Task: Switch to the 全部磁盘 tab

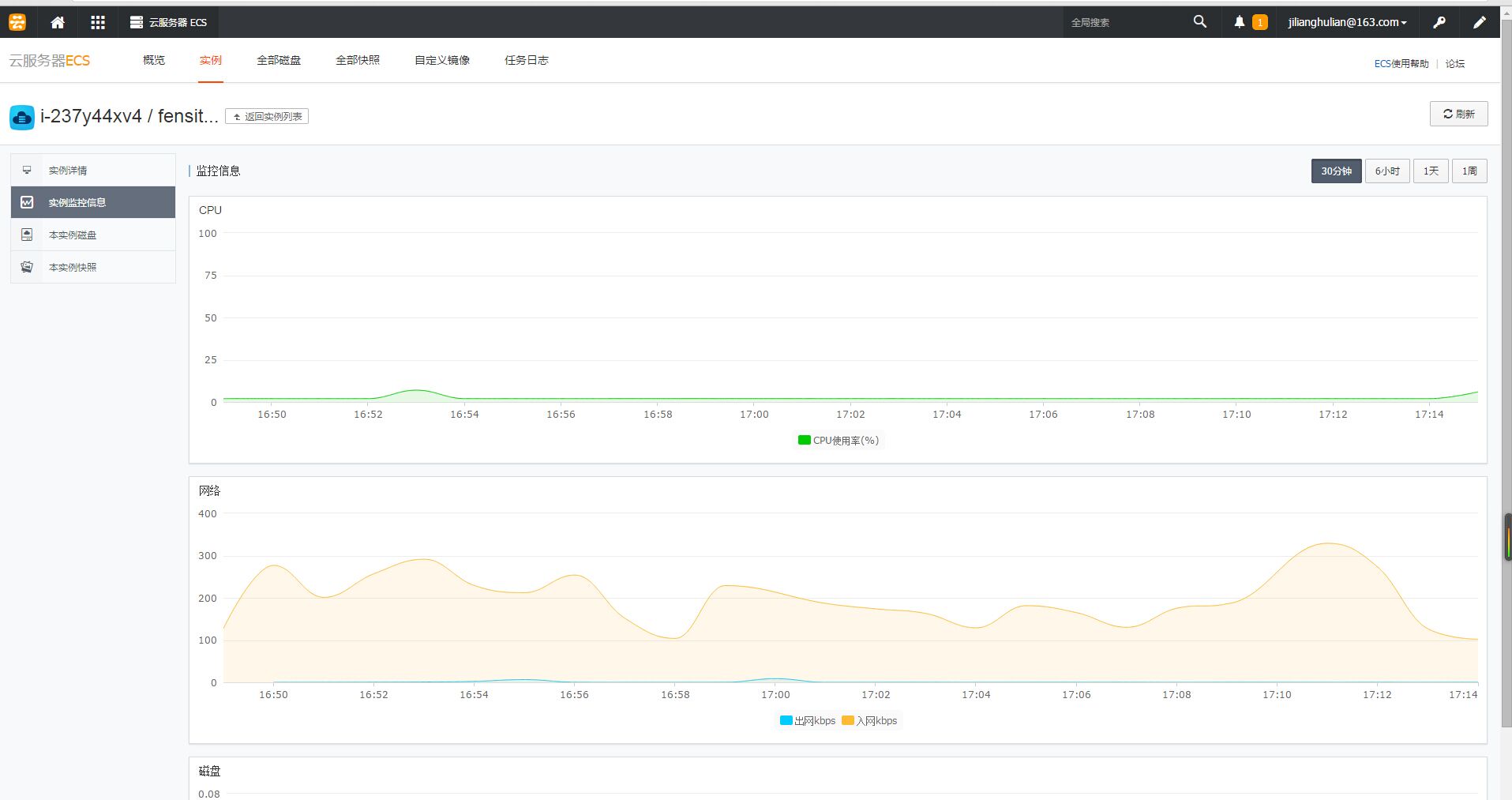Action: point(279,60)
